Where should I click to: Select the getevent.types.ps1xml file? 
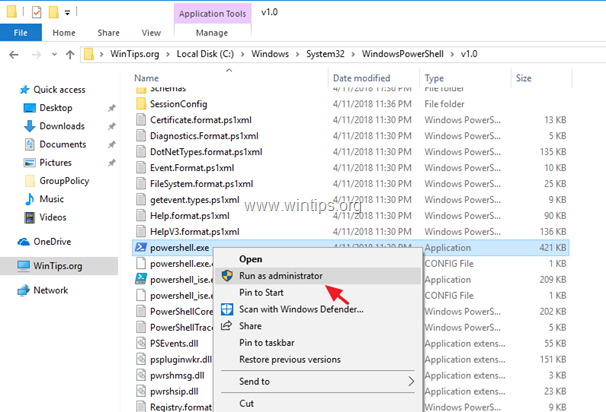(x=195, y=200)
